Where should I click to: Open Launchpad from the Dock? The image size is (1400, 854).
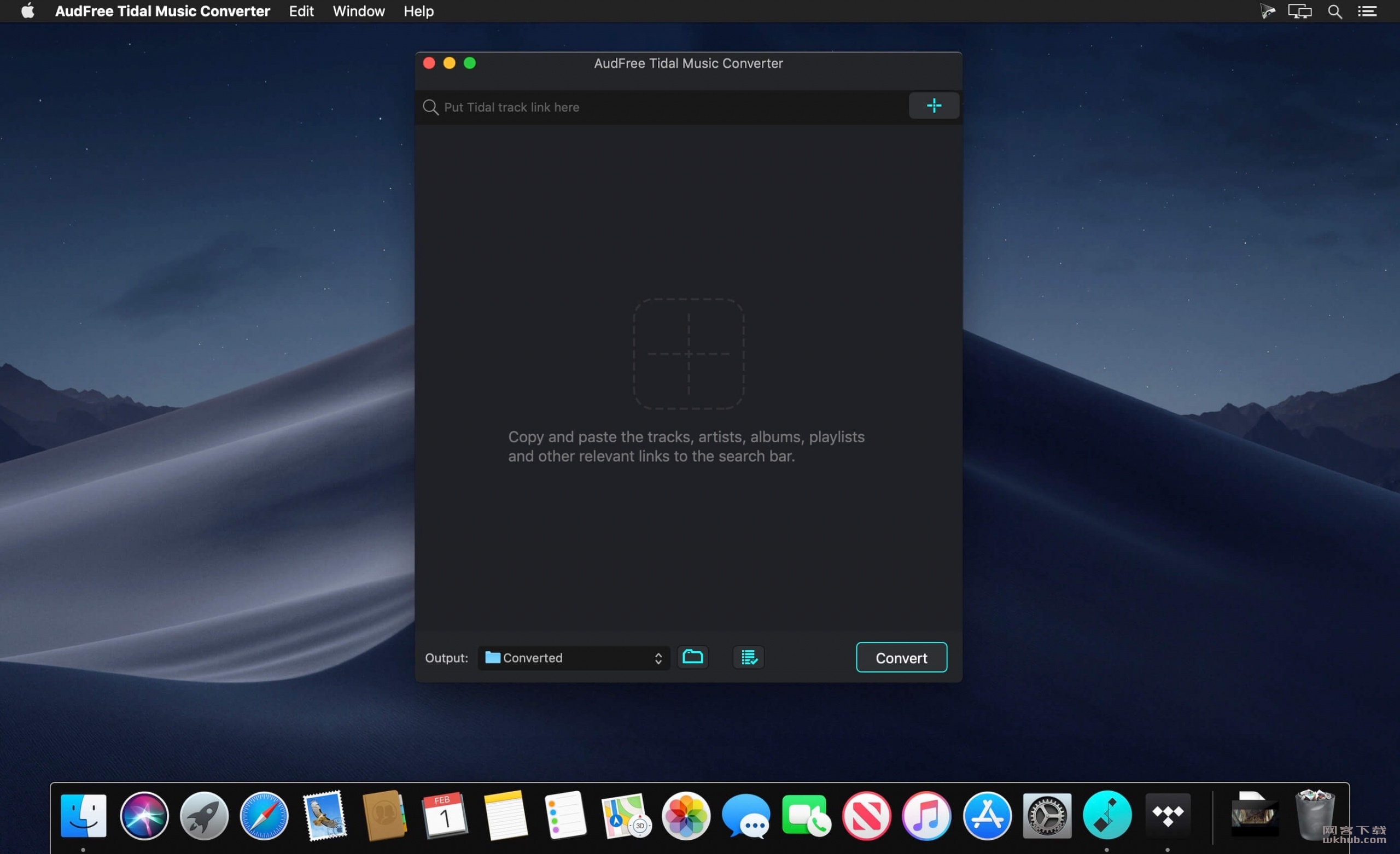pyautogui.click(x=204, y=816)
